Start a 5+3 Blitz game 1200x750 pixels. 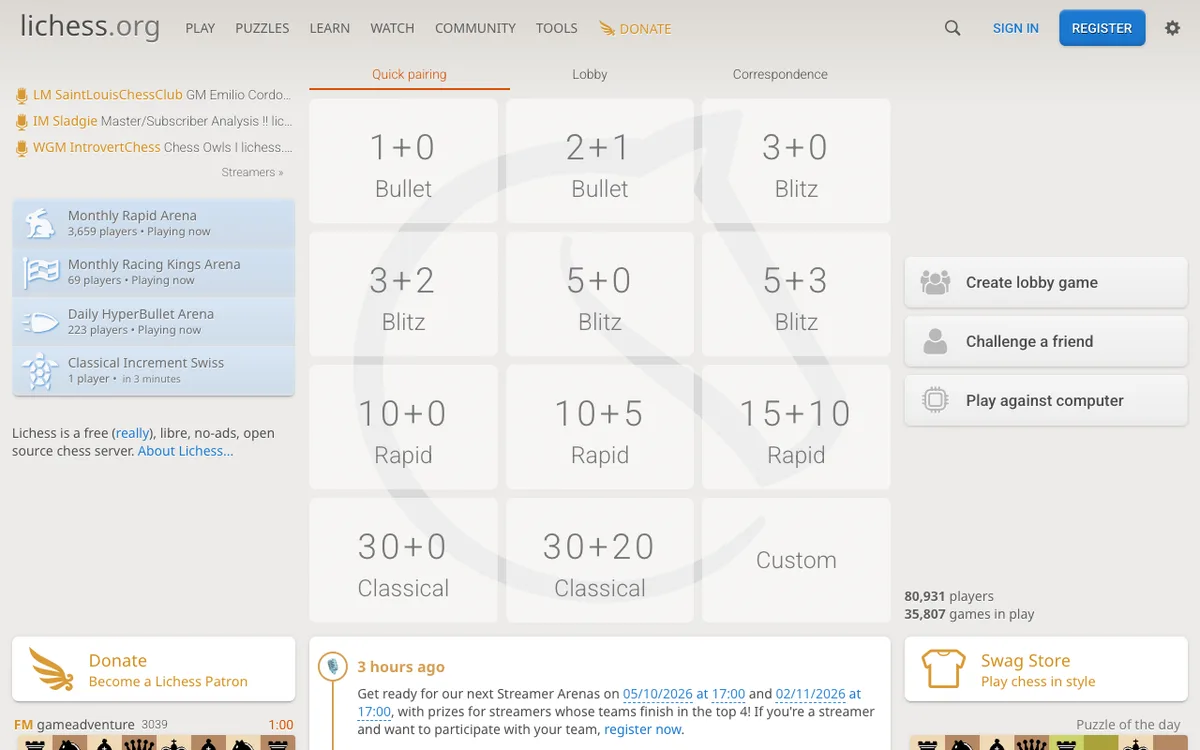pos(796,294)
